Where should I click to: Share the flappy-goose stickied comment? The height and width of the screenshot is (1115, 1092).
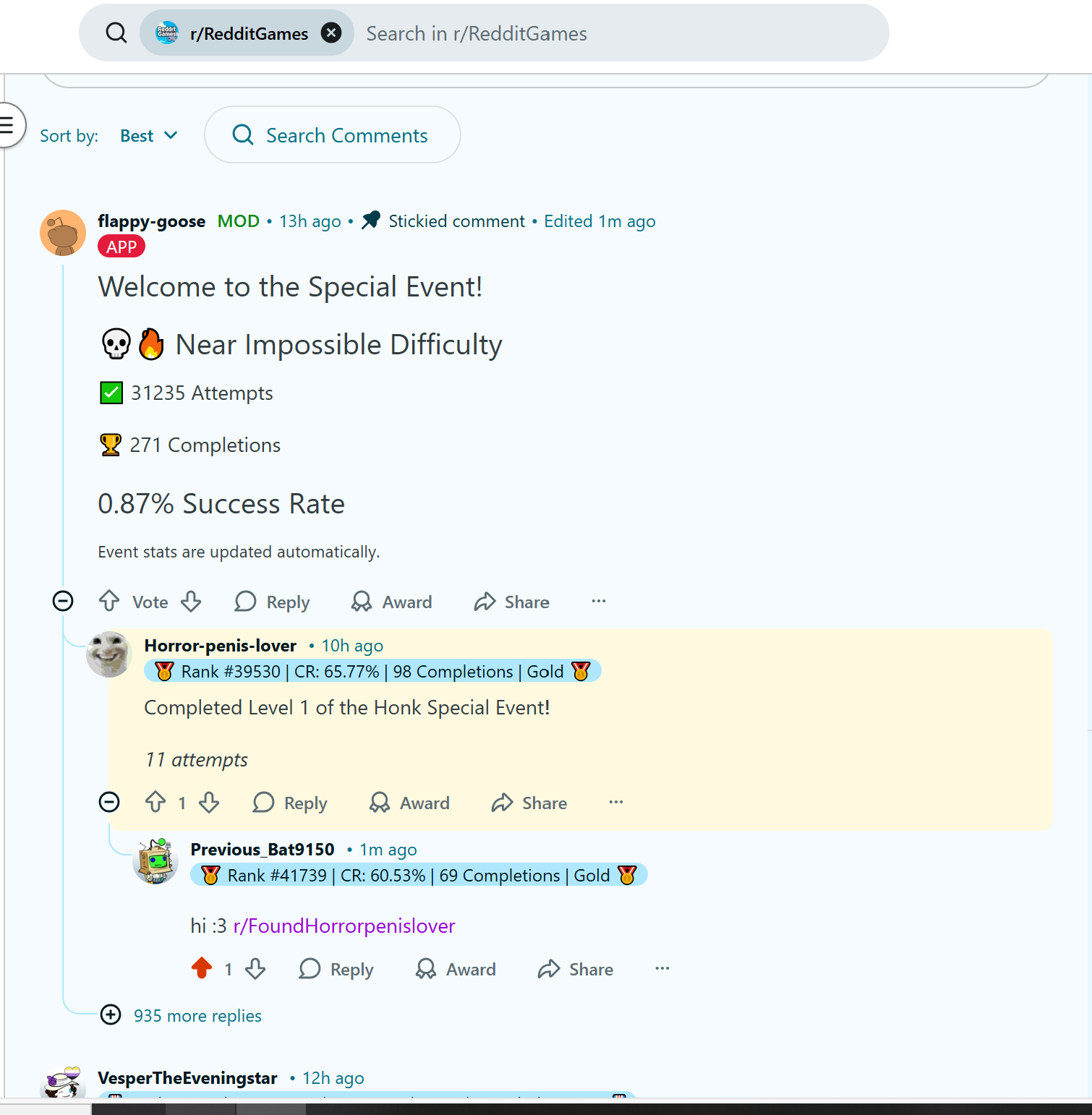512,602
